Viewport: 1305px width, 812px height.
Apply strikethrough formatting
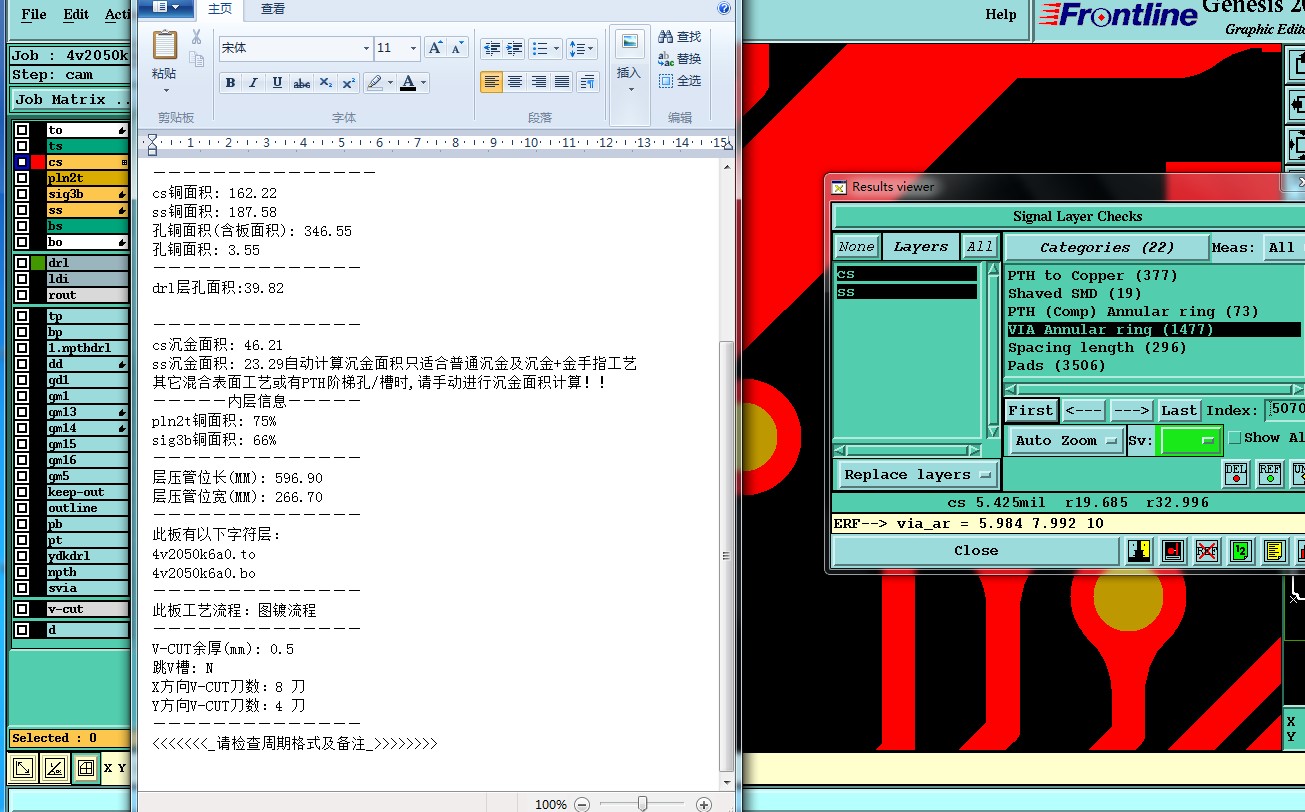coord(301,83)
